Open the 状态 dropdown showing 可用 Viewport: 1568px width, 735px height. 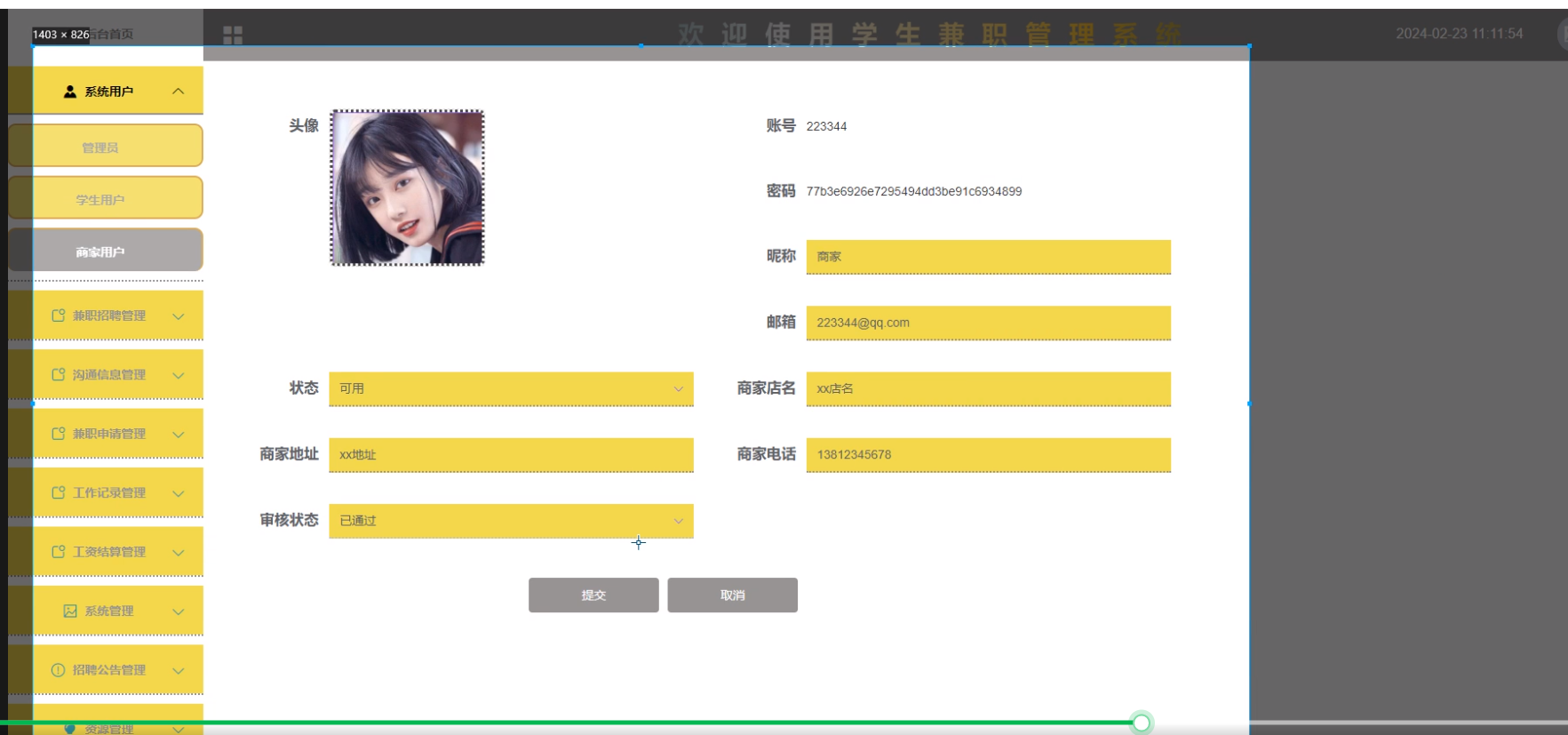(511, 388)
